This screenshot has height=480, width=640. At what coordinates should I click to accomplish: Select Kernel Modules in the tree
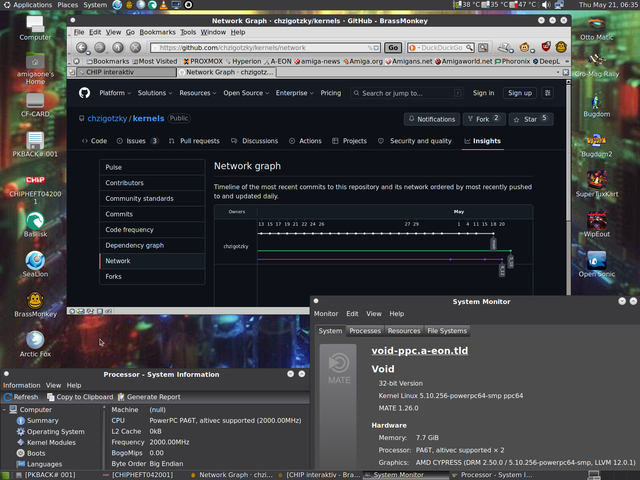tap(46, 442)
